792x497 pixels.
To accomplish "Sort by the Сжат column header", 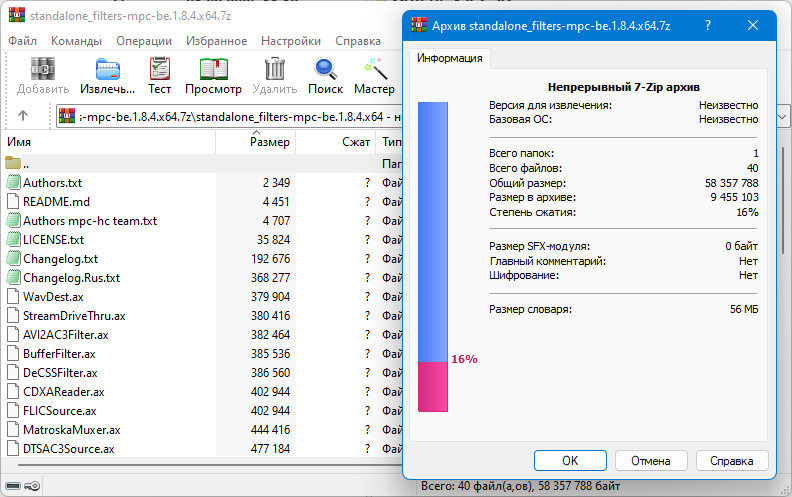I will click(x=335, y=142).
